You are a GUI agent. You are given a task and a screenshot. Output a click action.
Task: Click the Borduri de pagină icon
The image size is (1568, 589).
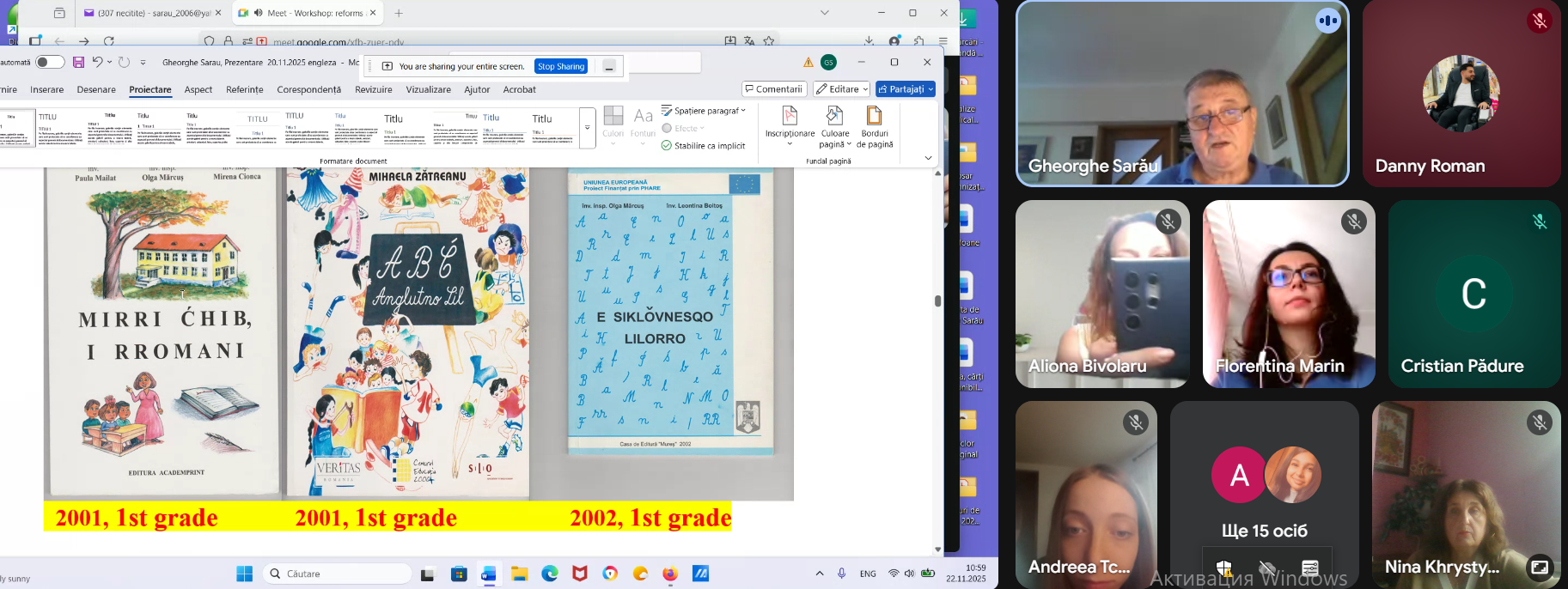(x=875, y=123)
